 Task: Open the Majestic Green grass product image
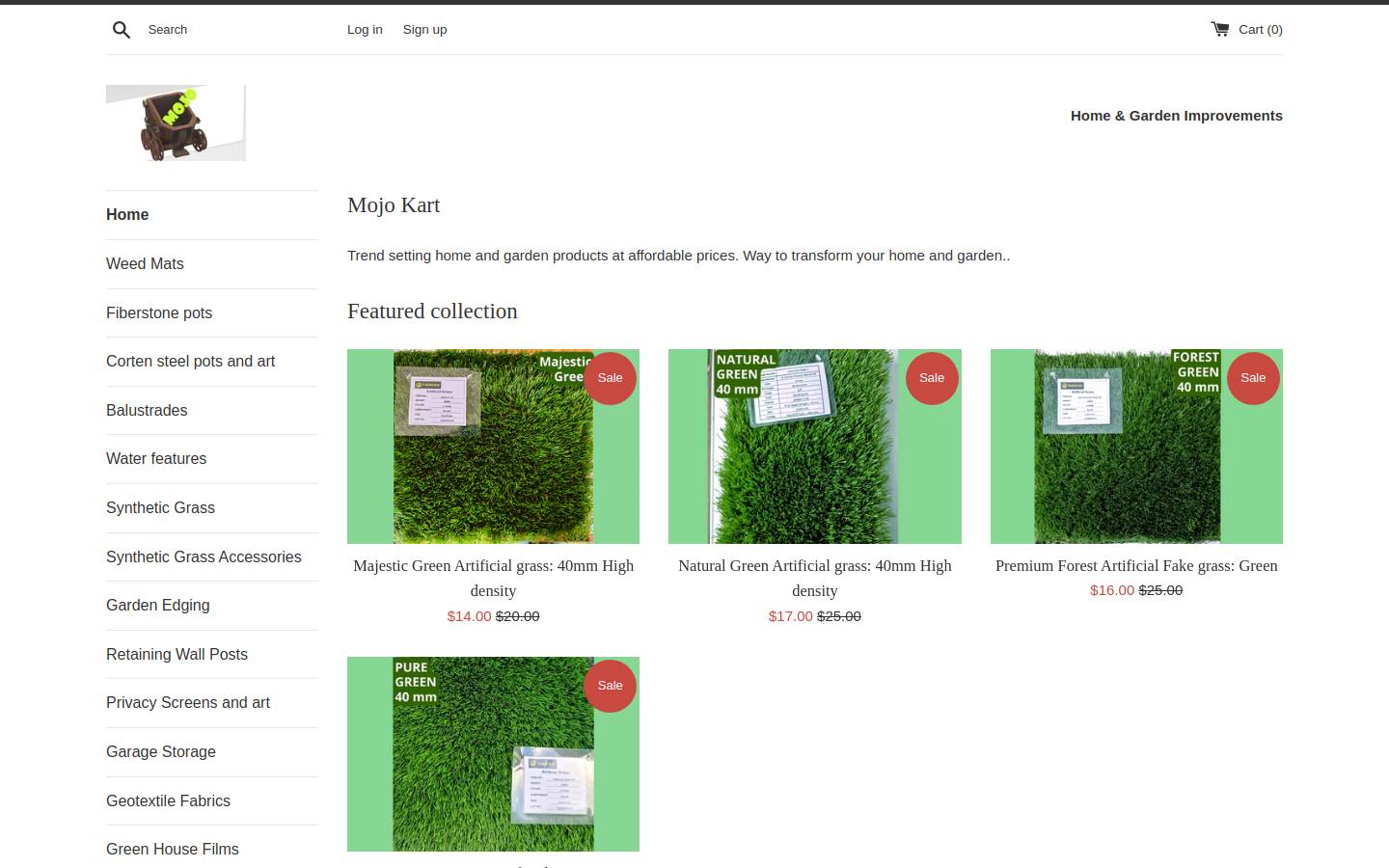[x=493, y=447]
